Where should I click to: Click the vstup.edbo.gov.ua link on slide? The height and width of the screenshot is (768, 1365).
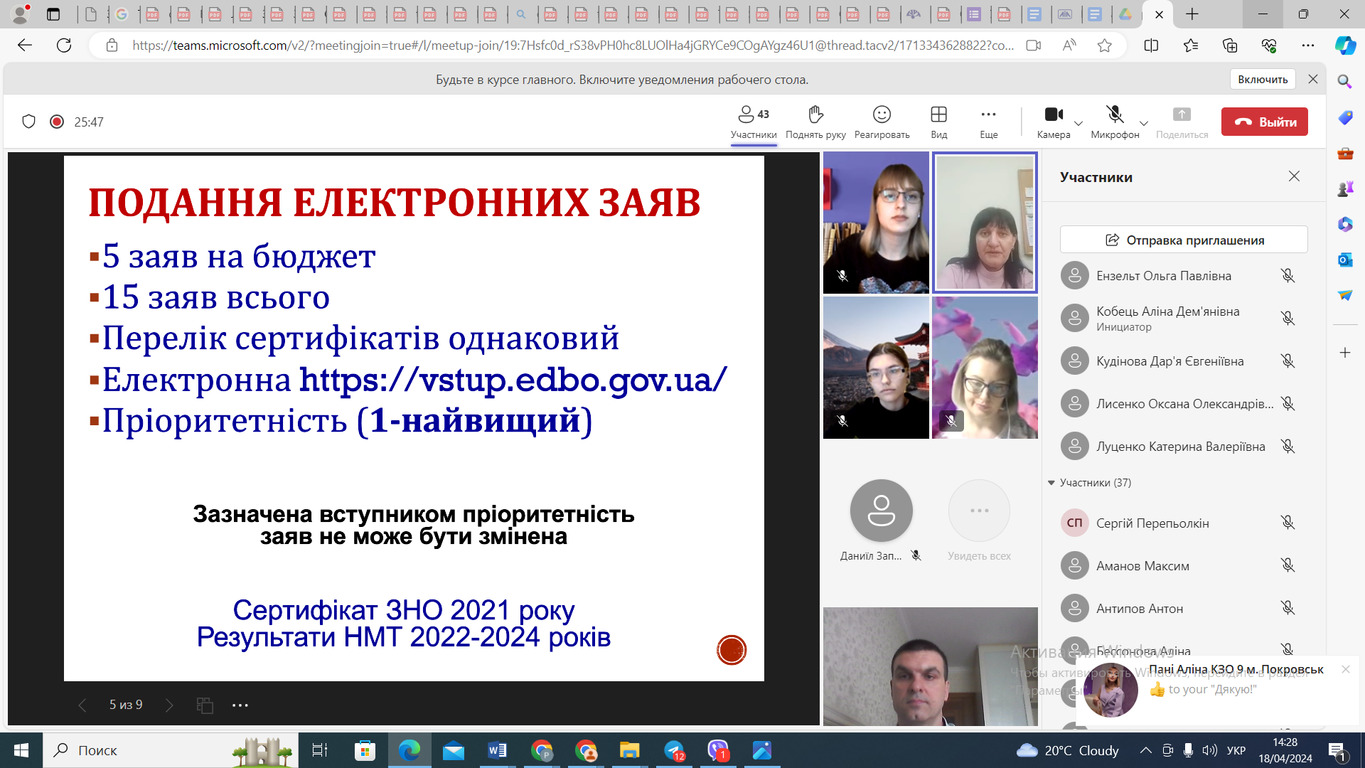click(513, 380)
